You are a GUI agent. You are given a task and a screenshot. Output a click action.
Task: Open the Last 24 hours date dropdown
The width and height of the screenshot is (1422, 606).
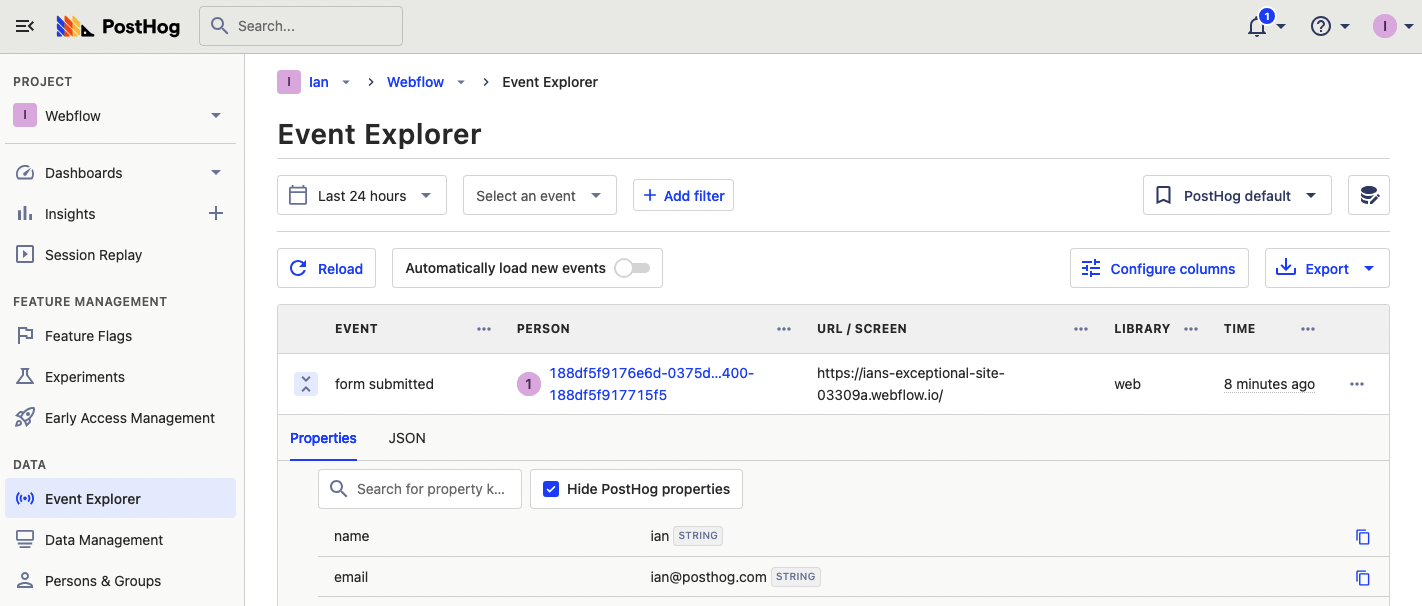(361, 196)
